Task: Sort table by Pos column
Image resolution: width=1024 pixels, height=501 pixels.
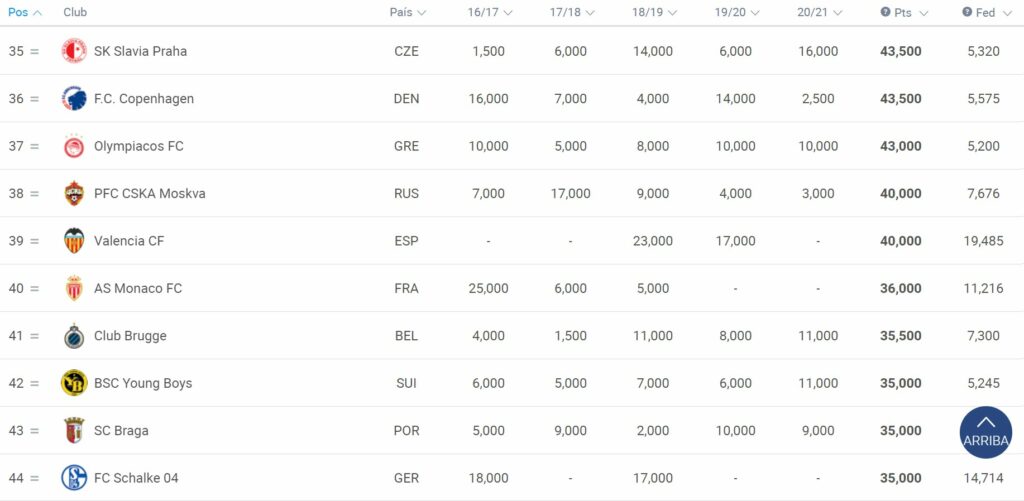Action: coord(25,12)
